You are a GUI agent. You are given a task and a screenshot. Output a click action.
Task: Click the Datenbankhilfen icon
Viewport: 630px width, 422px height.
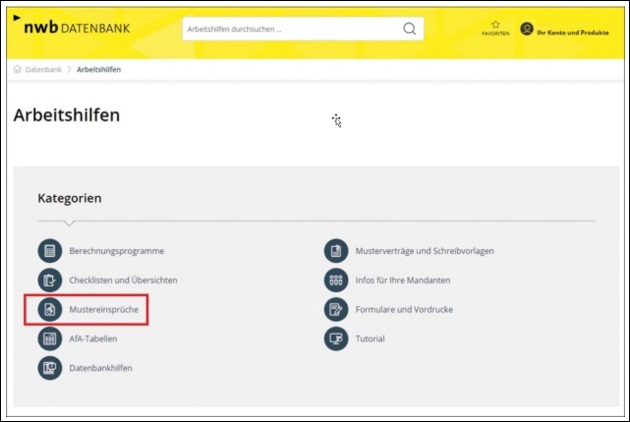tap(49, 368)
